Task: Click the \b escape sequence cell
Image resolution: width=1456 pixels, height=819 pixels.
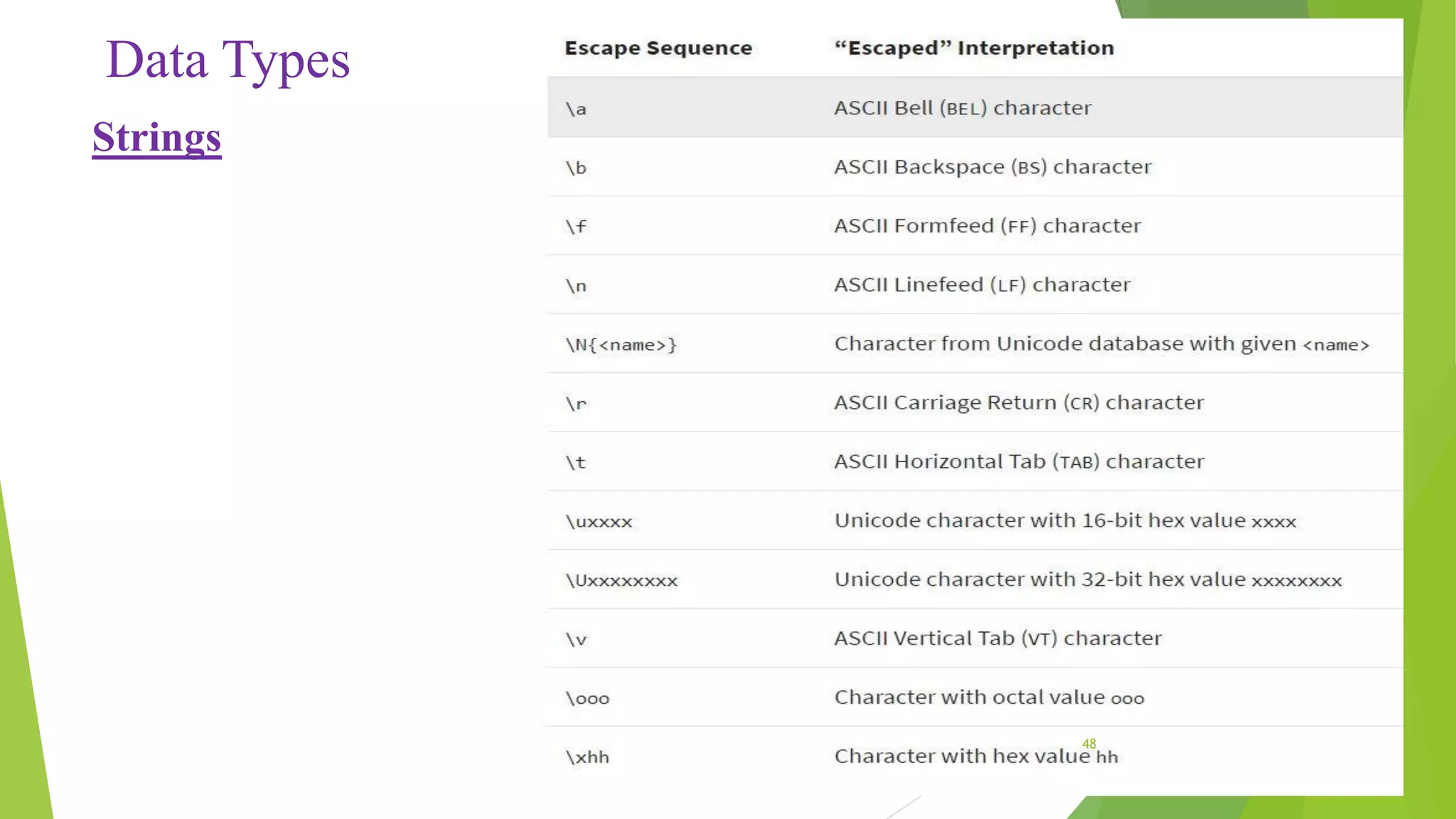Action: [576, 167]
